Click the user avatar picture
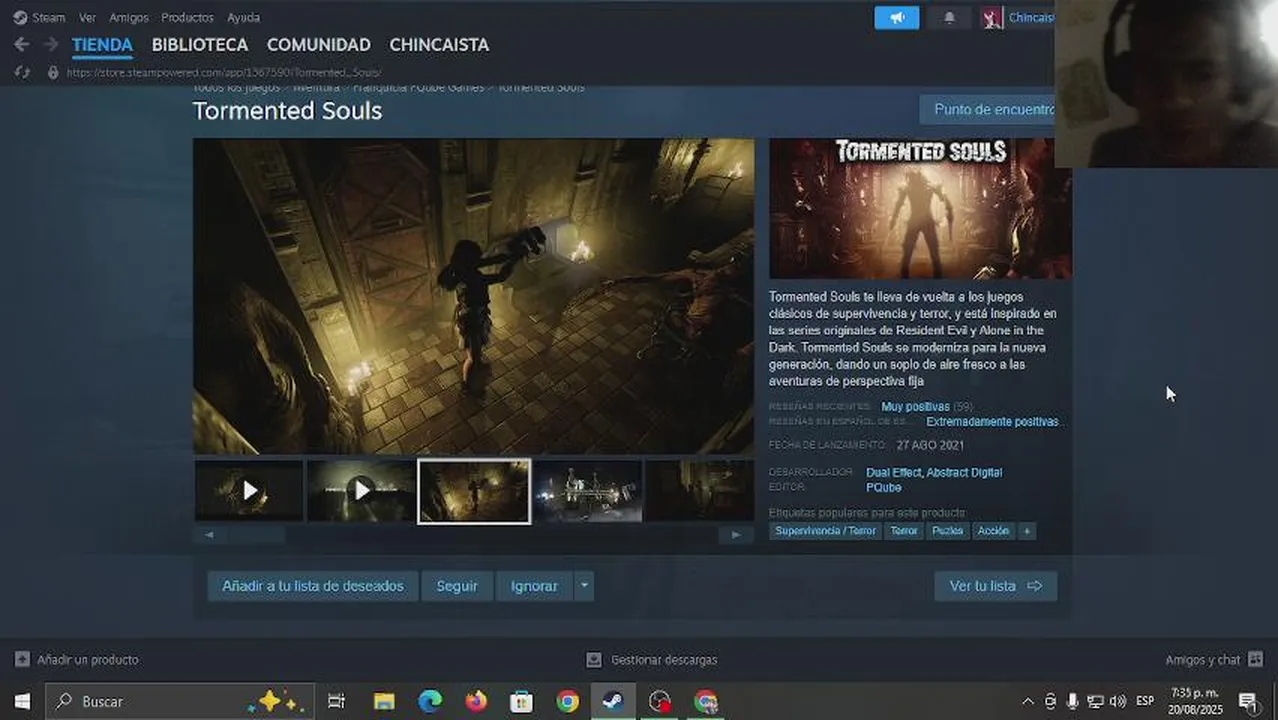 coord(992,17)
